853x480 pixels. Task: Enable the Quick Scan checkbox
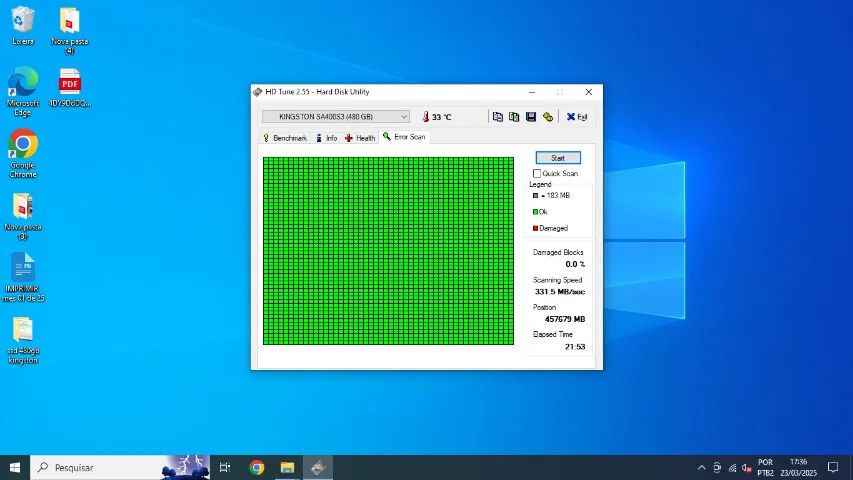pyautogui.click(x=537, y=174)
